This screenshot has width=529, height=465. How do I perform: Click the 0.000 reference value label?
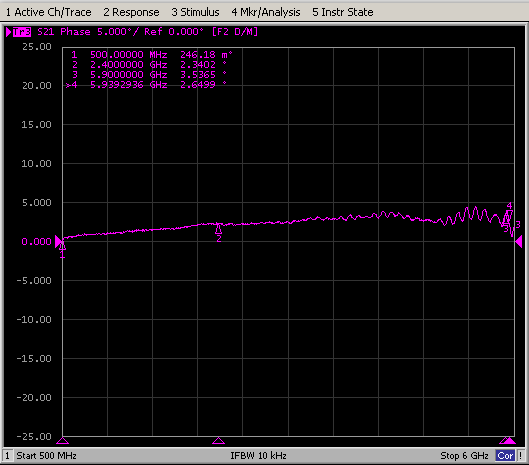click(x=36, y=242)
